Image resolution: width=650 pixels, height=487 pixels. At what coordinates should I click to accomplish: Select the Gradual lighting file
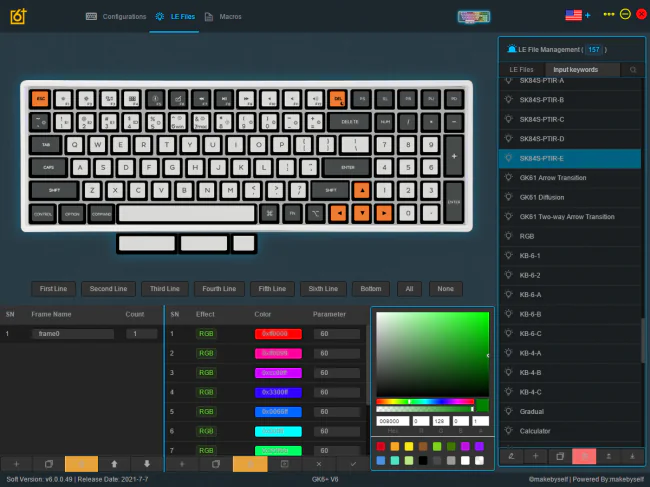[570, 412]
